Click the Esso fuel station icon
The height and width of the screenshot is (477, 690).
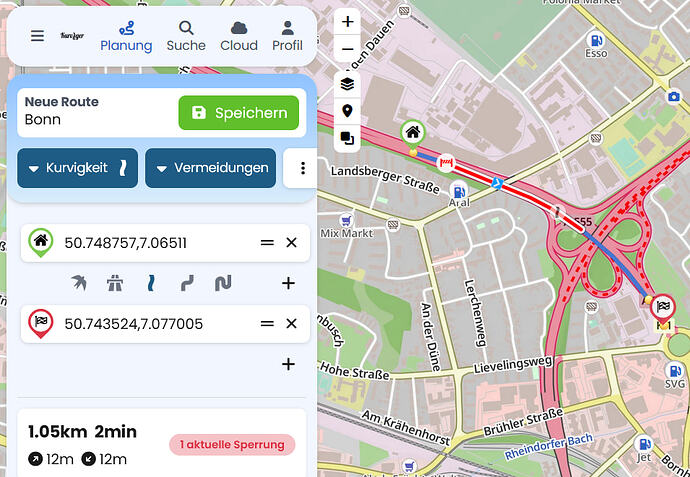coord(596,40)
